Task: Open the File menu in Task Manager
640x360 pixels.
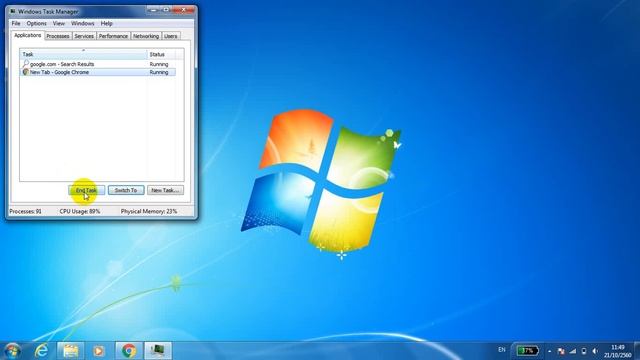Action: point(16,24)
